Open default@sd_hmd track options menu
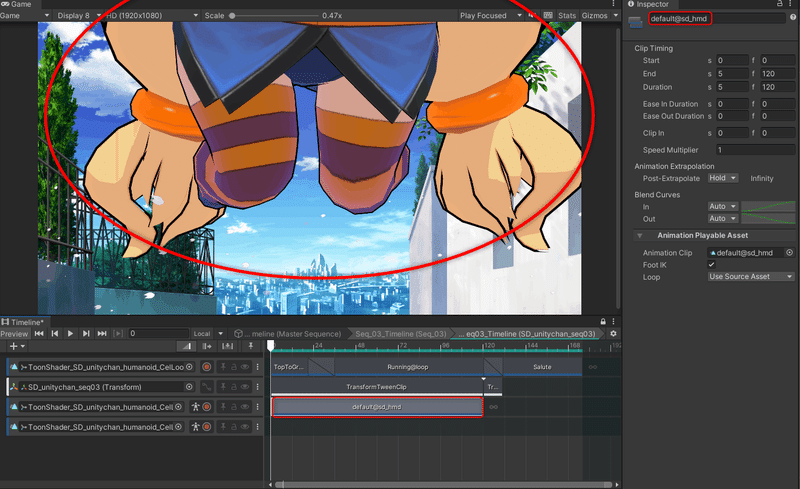Viewport: 800px width, 489px height. point(258,407)
